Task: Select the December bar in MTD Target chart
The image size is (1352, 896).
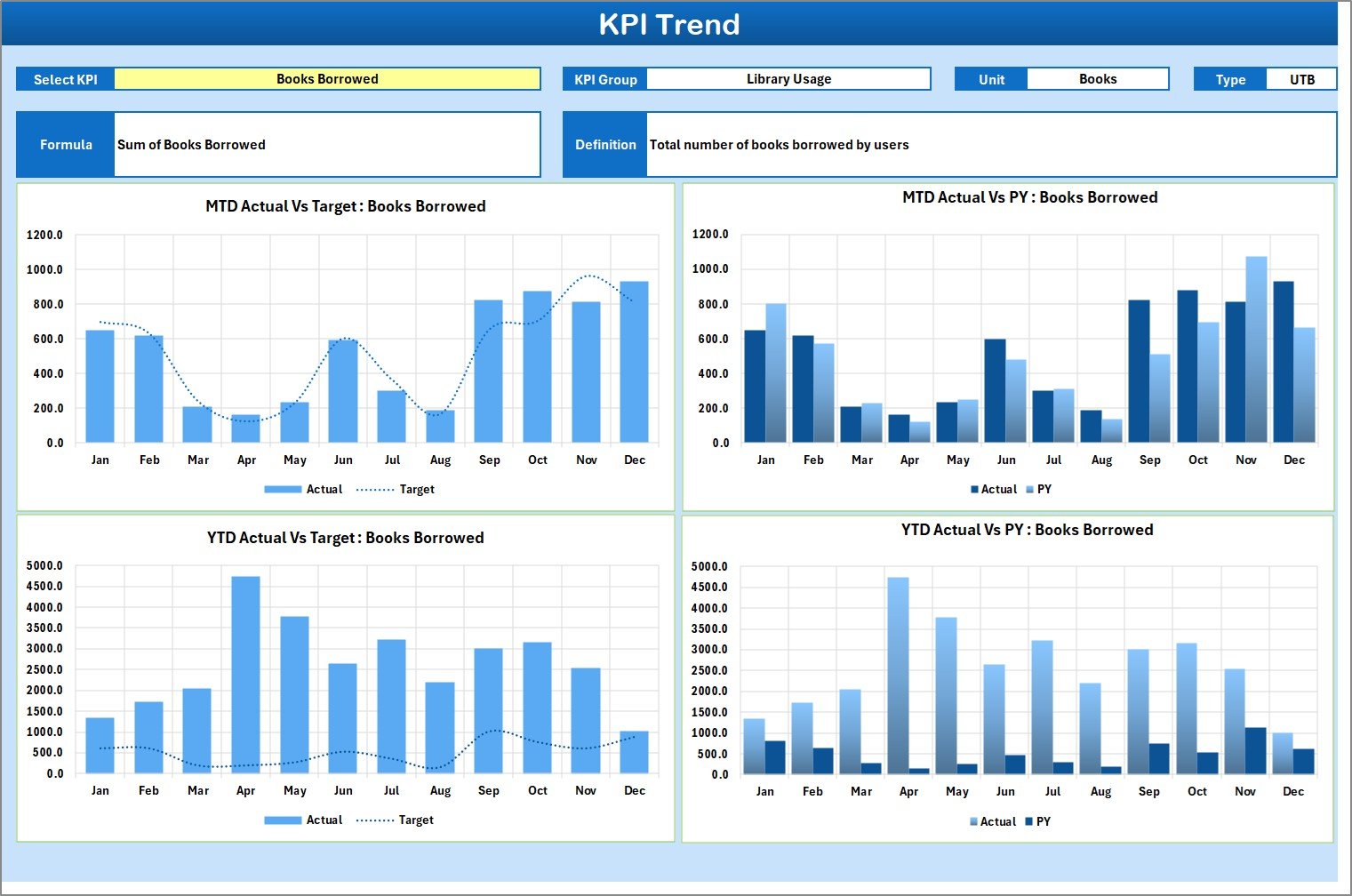Action: pyautogui.click(x=635, y=364)
